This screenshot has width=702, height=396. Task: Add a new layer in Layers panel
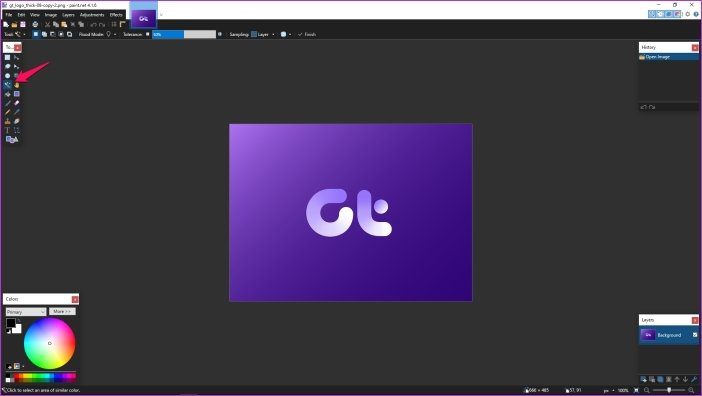click(643, 379)
